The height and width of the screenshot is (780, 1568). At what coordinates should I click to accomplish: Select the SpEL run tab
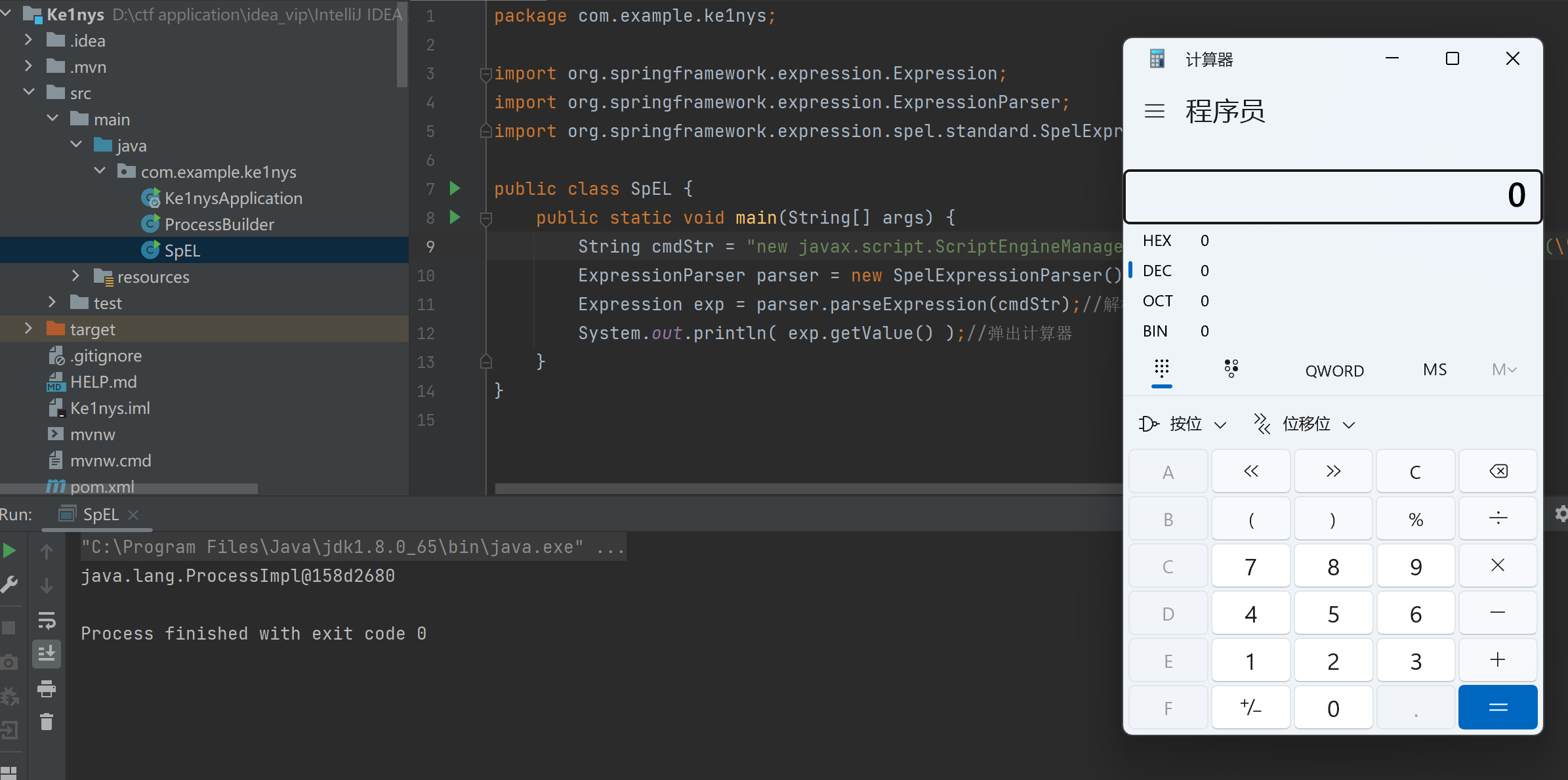100,515
